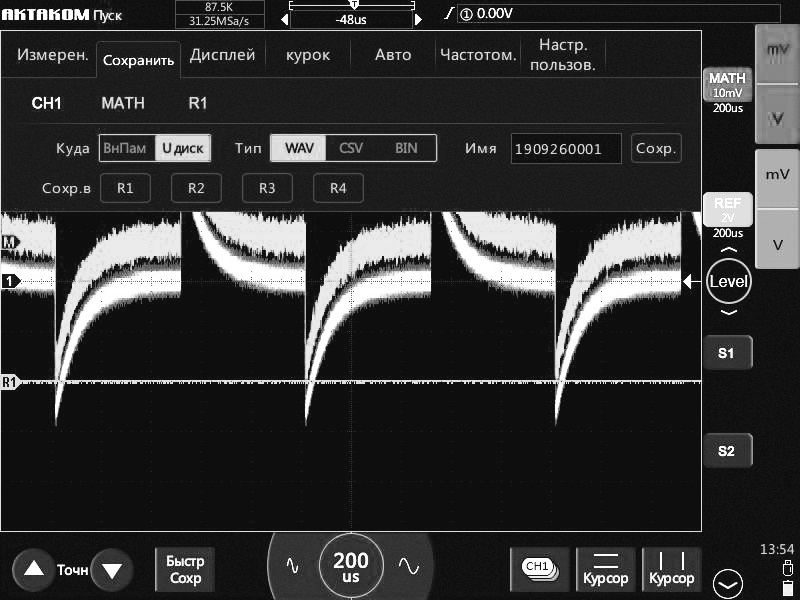Click the Сохр. save button

[x=656, y=148]
